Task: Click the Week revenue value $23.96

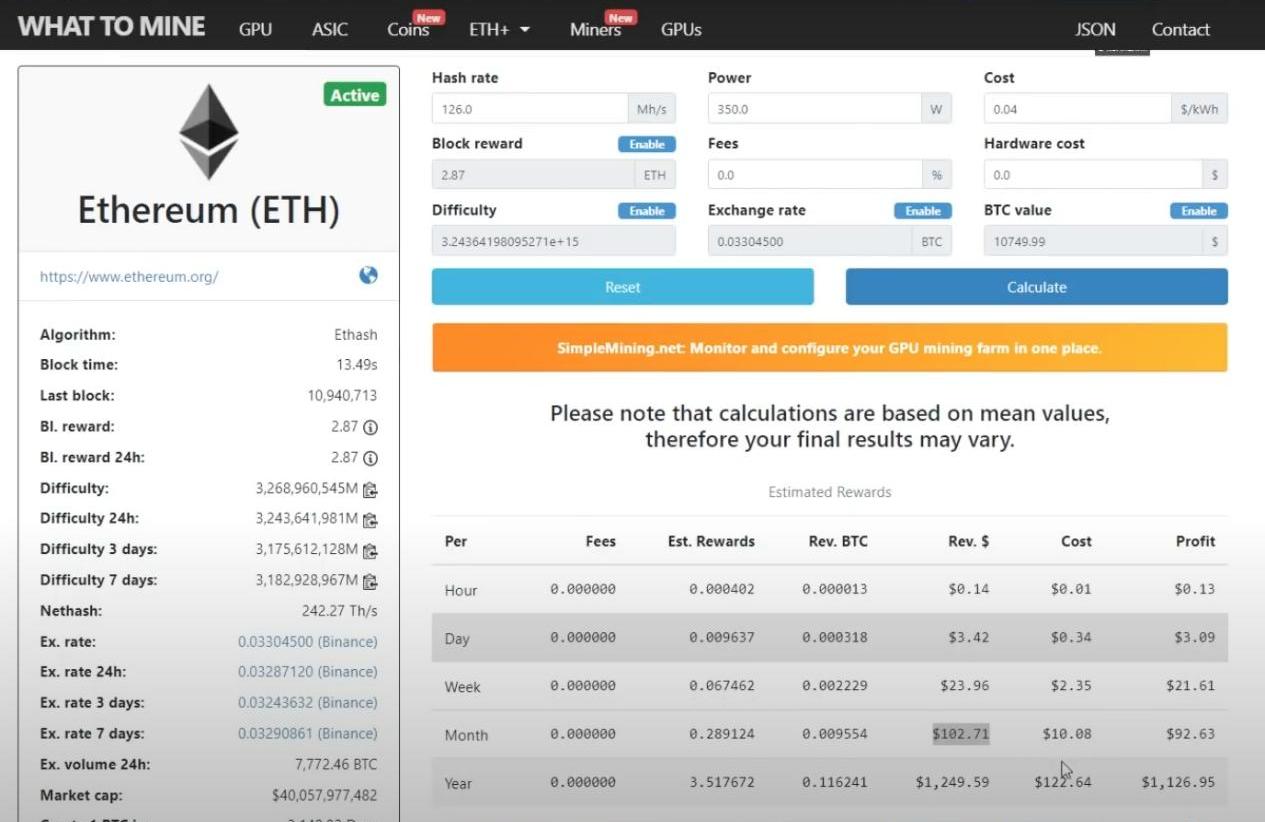Action: 964,685
